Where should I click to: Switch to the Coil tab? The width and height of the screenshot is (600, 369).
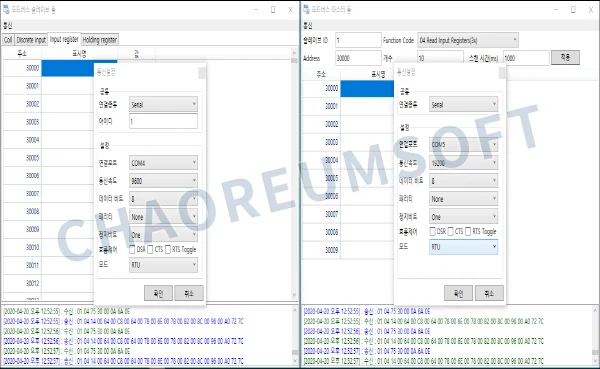point(8,39)
